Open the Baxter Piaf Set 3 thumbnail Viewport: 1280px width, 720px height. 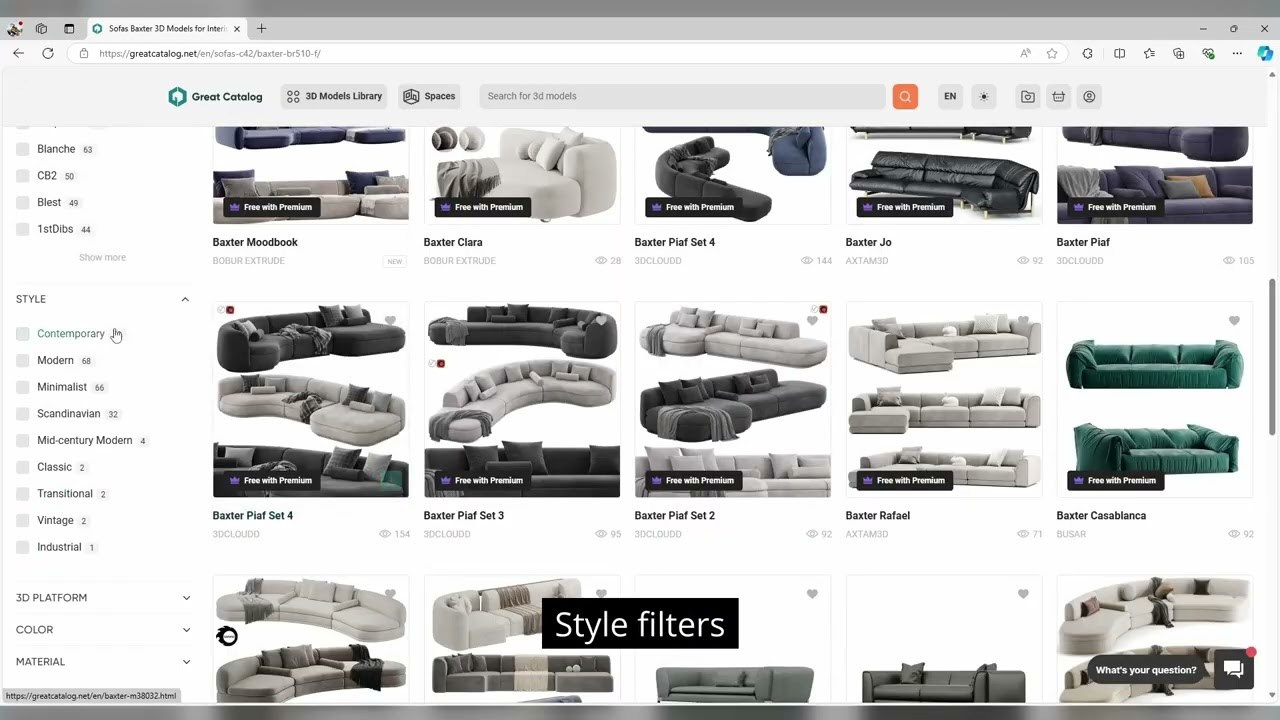coord(522,400)
